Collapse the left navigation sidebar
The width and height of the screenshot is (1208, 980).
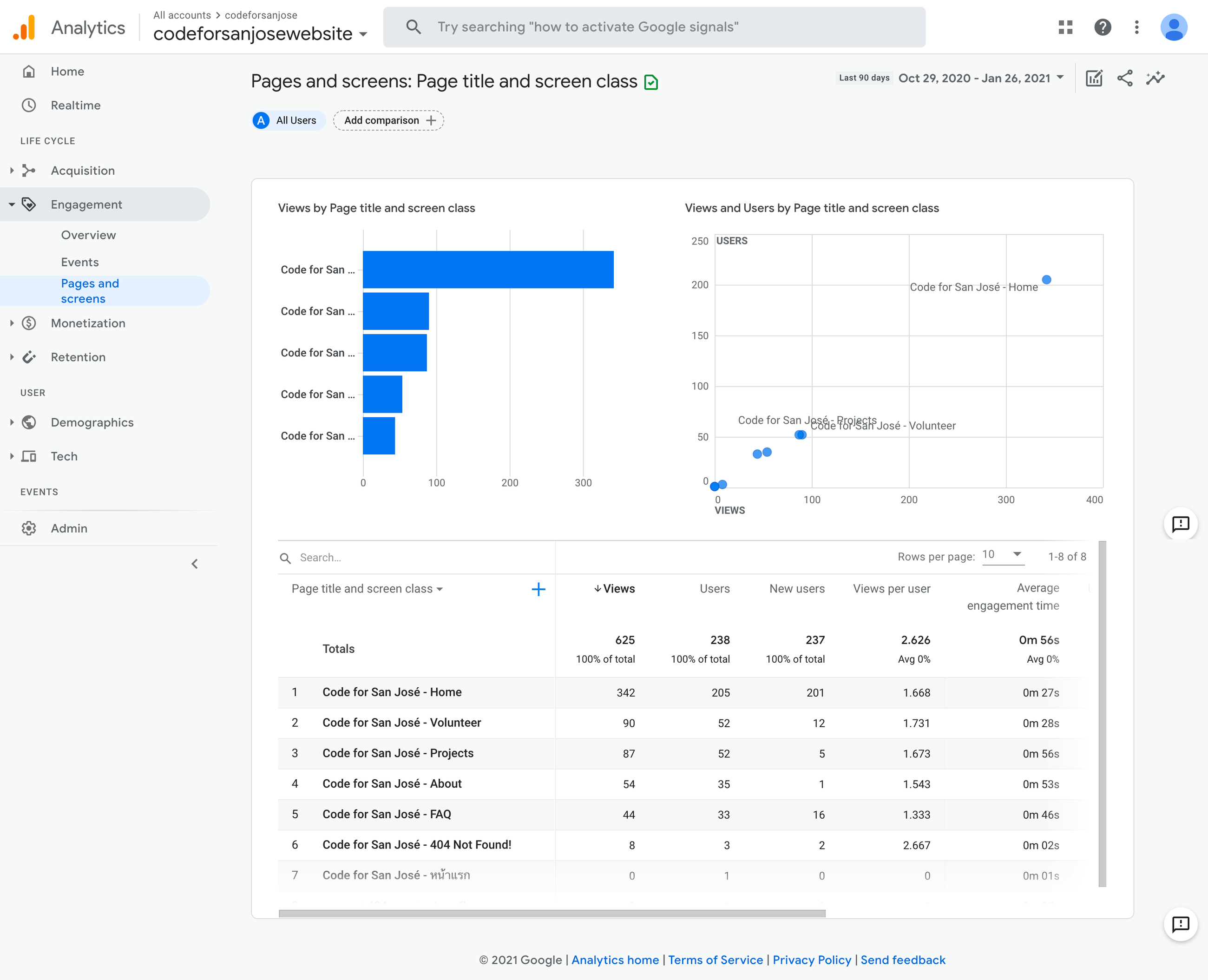[195, 564]
